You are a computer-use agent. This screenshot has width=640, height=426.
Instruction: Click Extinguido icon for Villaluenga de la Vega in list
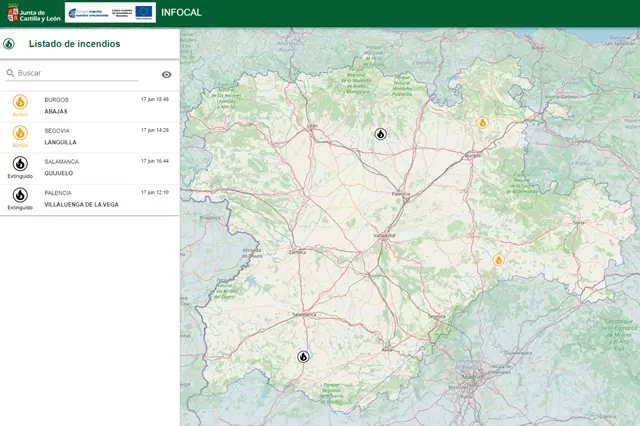point(20,195)
